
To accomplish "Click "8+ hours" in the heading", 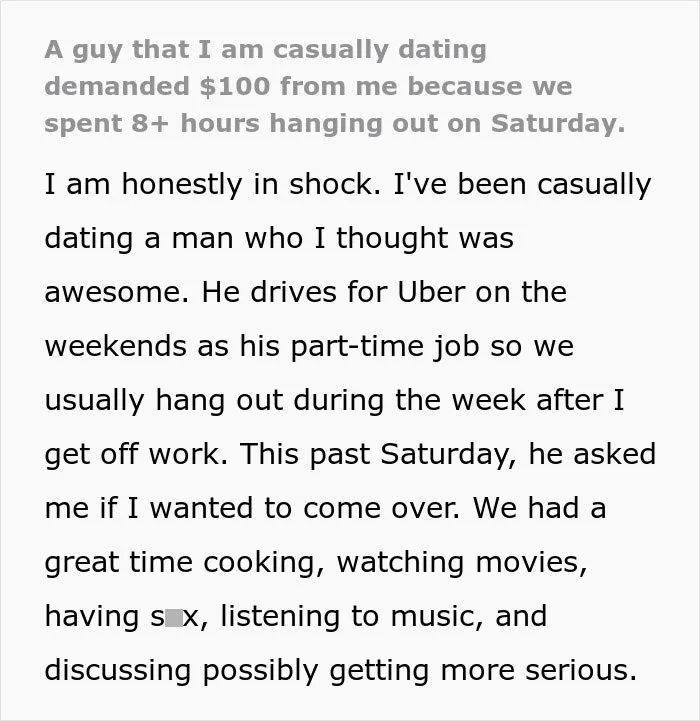I will click(195, 124).
